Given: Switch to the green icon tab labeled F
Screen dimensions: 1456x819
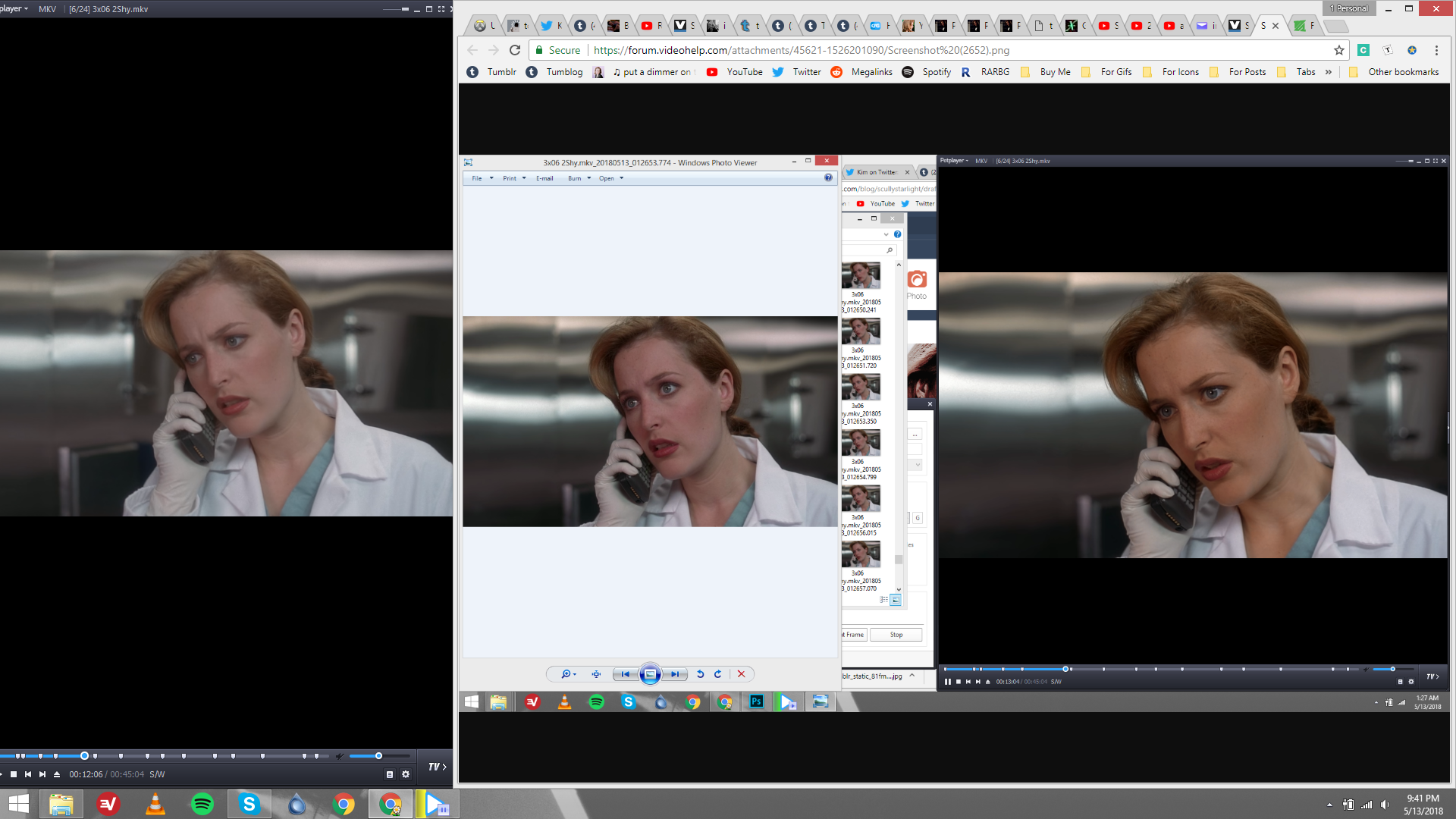Looking at the screenshot, I should (1305, 26).
